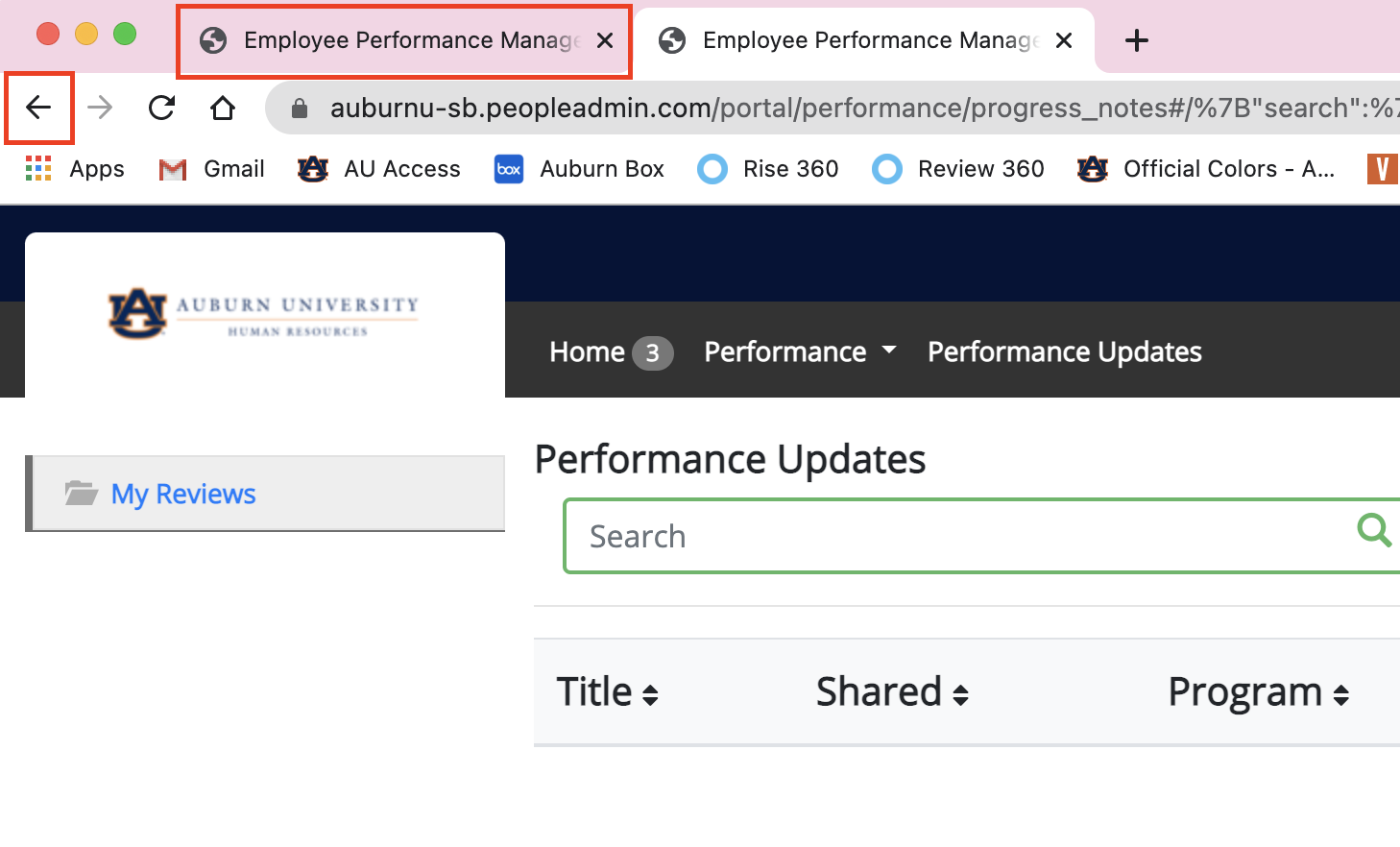Open the My Reviews sidebar link
Image resolution: width=1400 pixels, height=847 pixels.
point(183,494)
